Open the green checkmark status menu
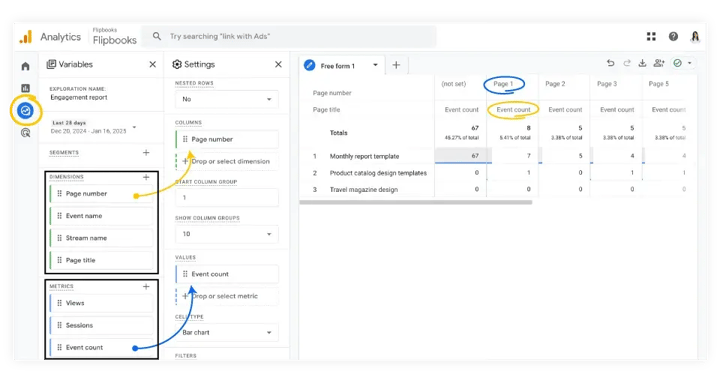 click(682, 63)
